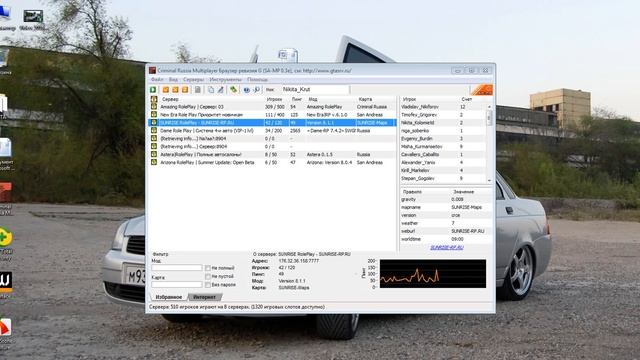The width and height of the screenshot is (640, 360).
Task: Click the blue round help toolbar icon
Action: coord(247,90)
